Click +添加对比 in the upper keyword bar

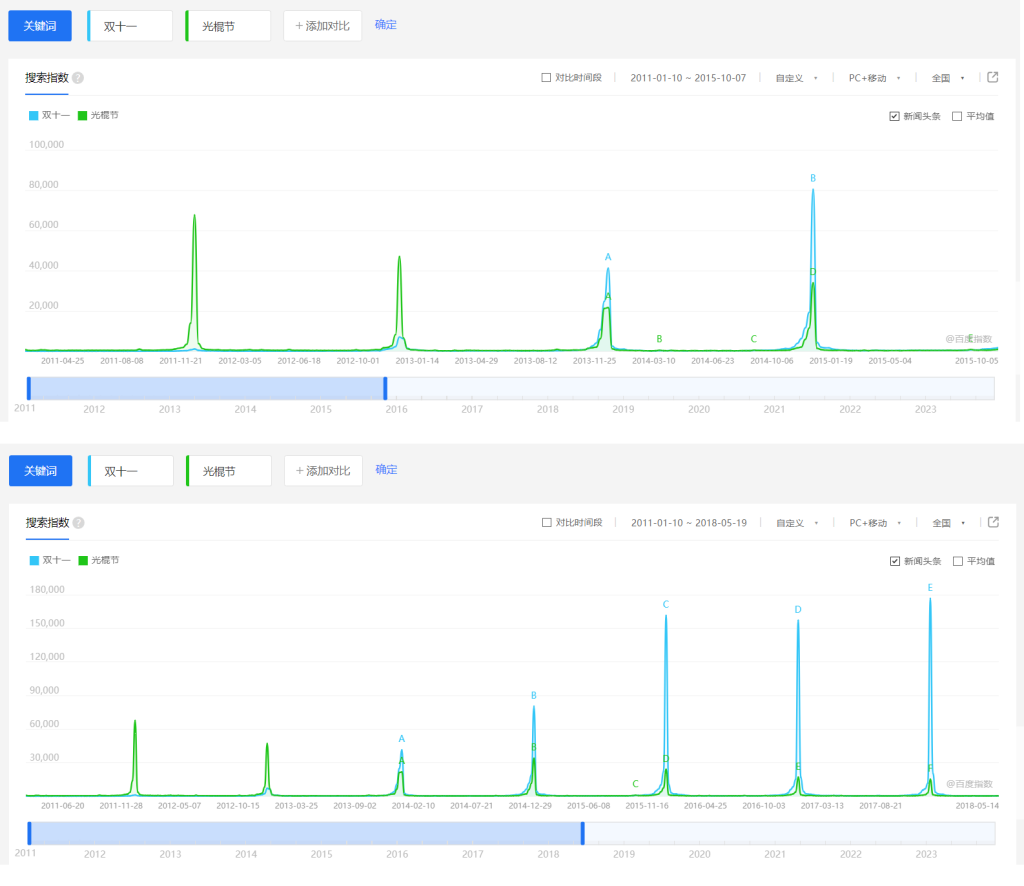tap(323, 26)
